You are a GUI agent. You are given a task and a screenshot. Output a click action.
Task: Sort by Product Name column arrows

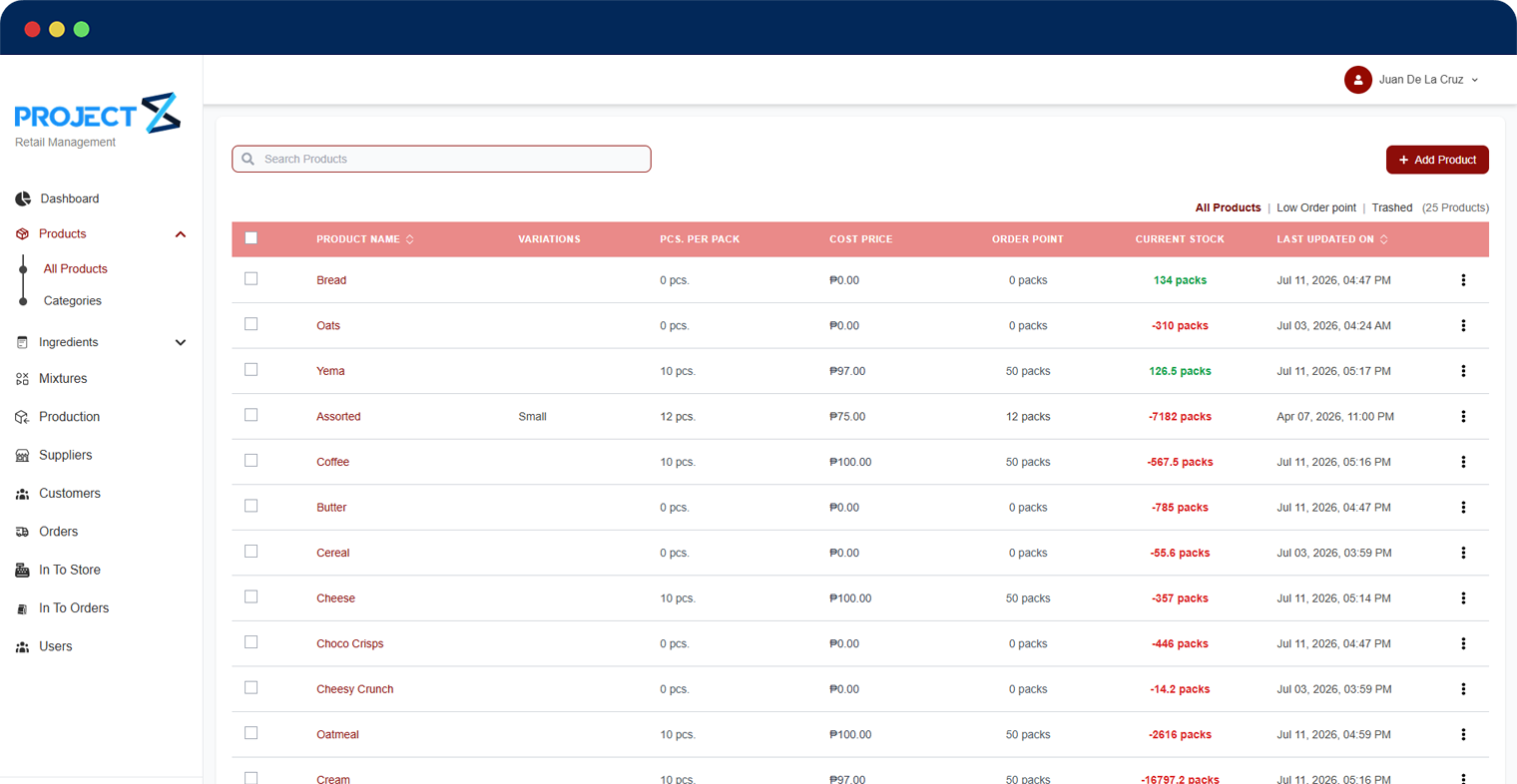pos(410,239)
